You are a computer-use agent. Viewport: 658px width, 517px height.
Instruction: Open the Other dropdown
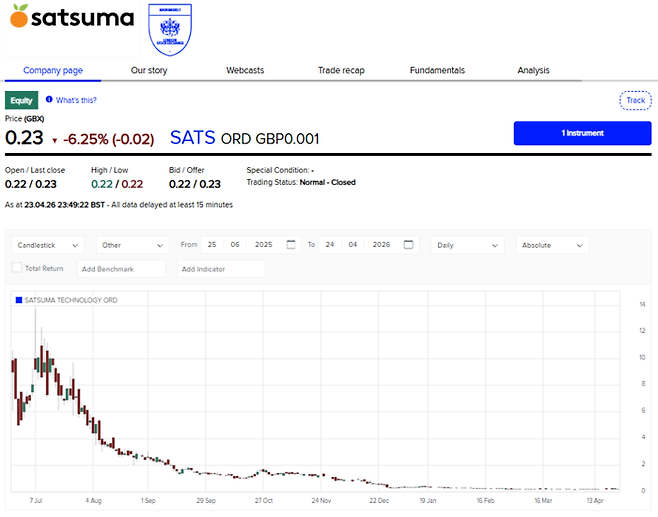(133, 245)
